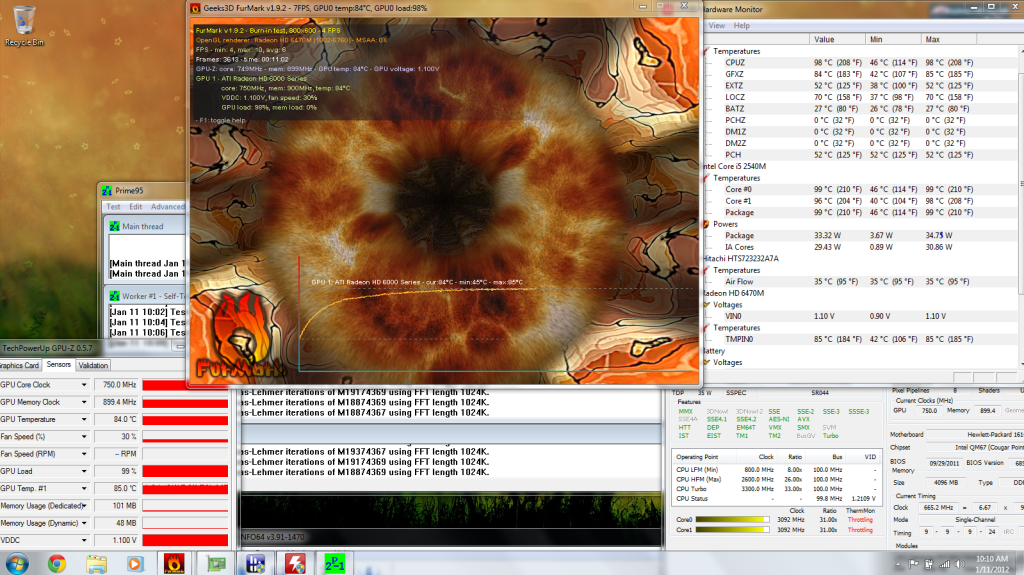This screenshot has height=575, width=1024.
Task: Open GPU Temp. #1 sensor dropdown
Action: [84, 489]
